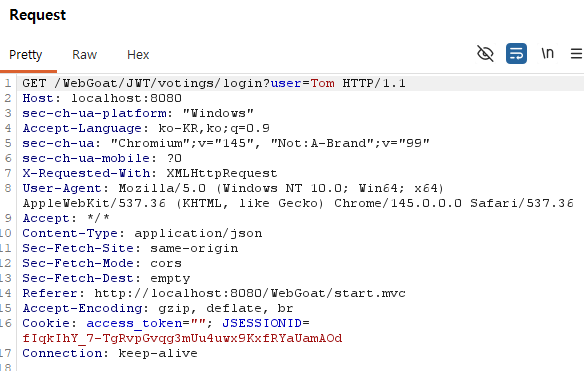Click line number 9 in the gutter
Image resolution: width=584 pixels, height=371 pixels.
click(x=8, y=218)
